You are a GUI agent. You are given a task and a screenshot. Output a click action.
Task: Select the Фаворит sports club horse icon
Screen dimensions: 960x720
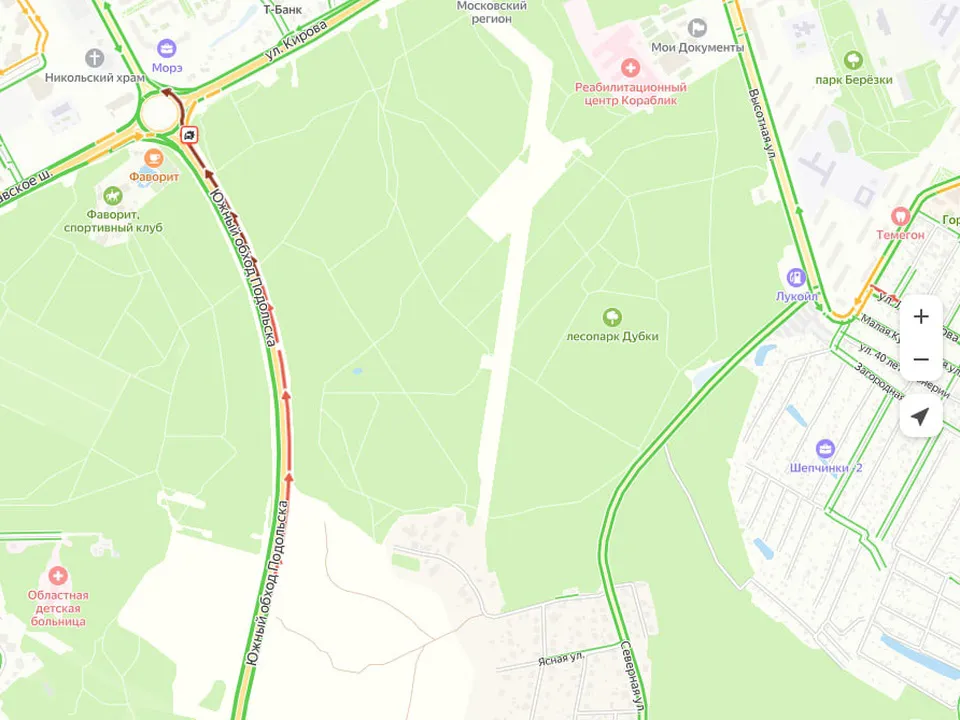pyautogui.click(x=113, y=196)
